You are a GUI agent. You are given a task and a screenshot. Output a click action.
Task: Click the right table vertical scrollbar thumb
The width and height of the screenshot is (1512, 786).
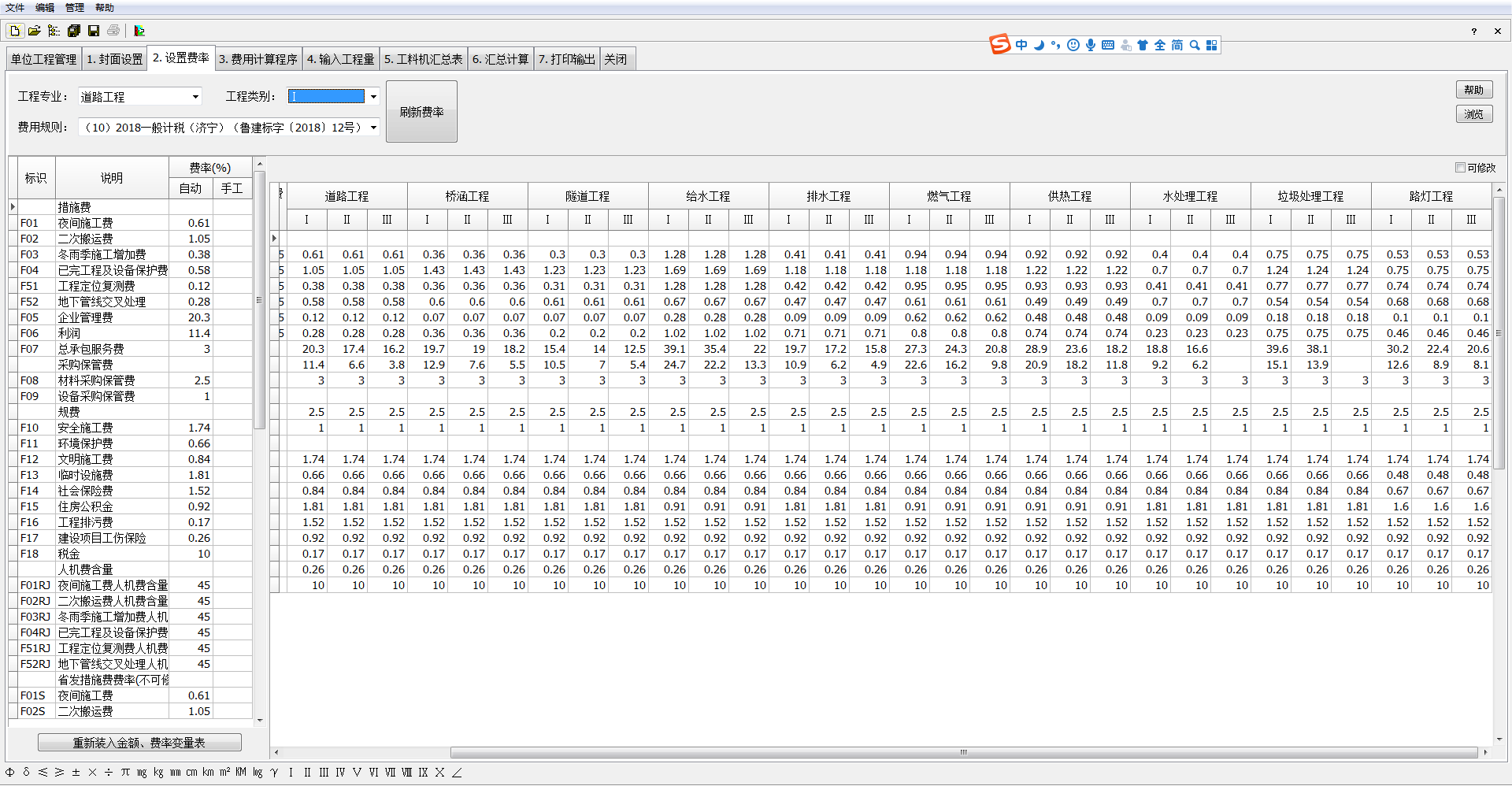pyautogui.click(x=1499, y=333)
